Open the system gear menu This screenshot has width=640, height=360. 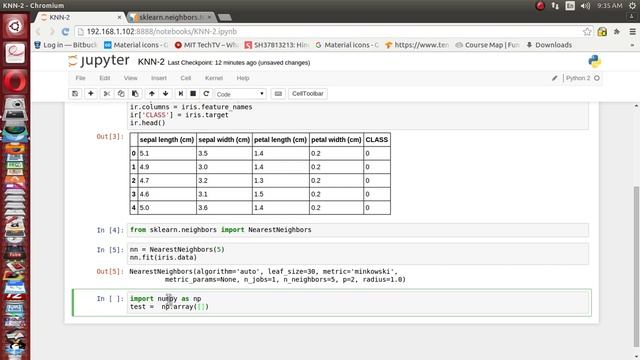[632, 6]
